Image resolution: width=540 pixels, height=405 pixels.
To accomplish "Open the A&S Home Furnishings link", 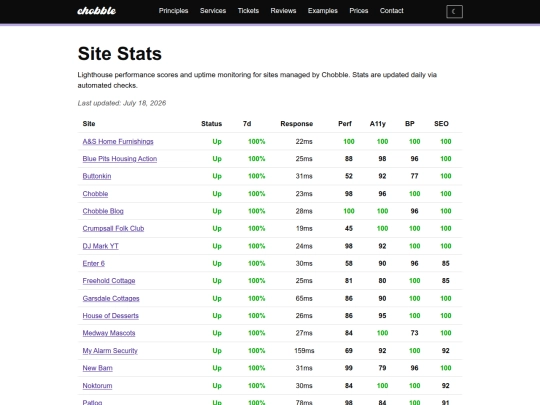I will click(118, 142).
